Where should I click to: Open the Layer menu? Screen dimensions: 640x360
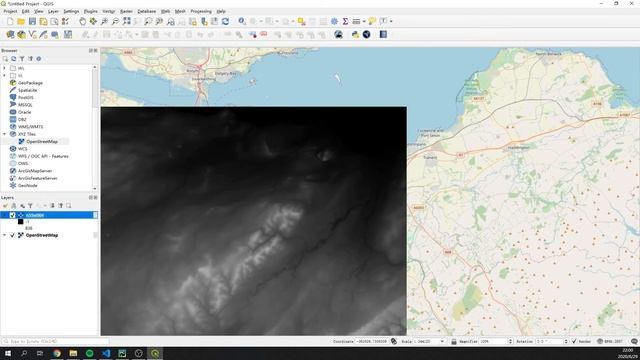coord(53,11)
